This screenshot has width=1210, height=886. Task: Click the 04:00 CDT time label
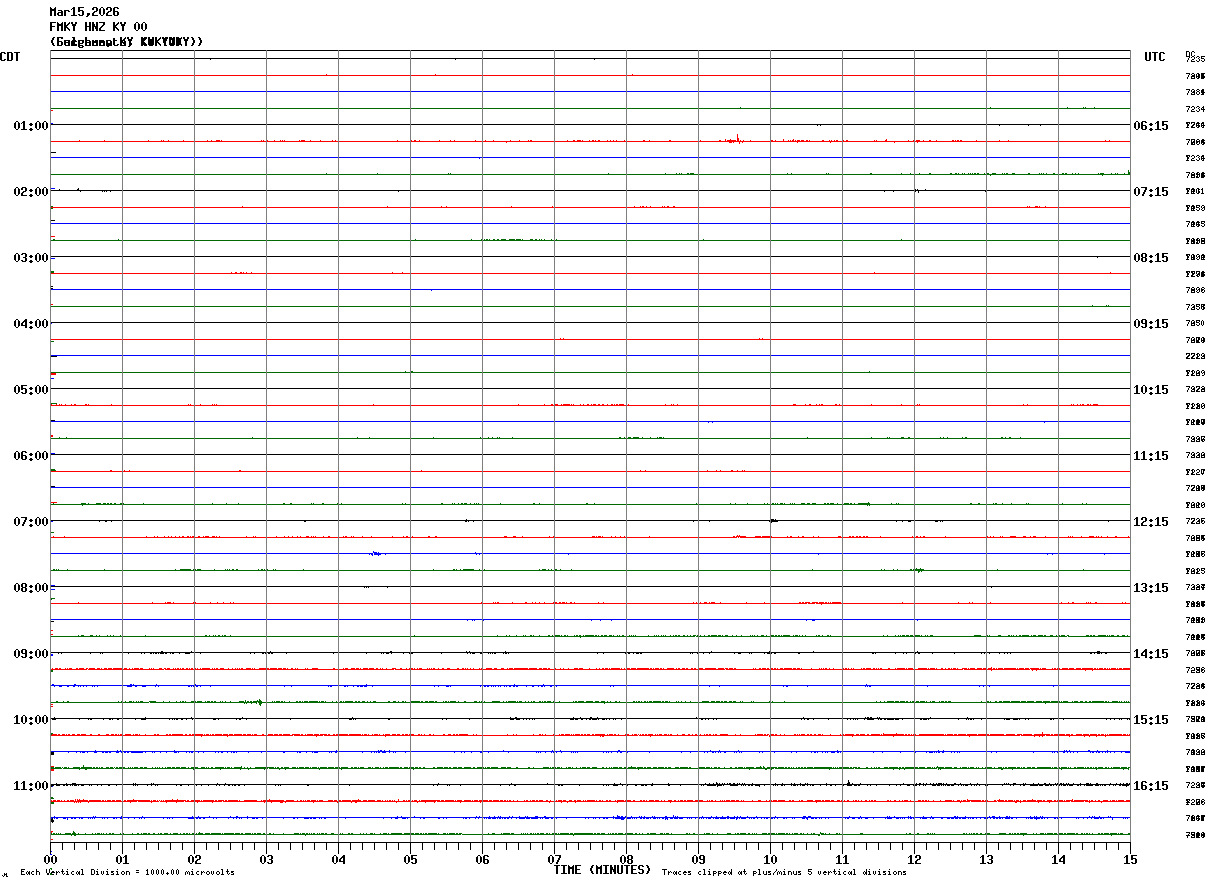(x=30, y=324)
